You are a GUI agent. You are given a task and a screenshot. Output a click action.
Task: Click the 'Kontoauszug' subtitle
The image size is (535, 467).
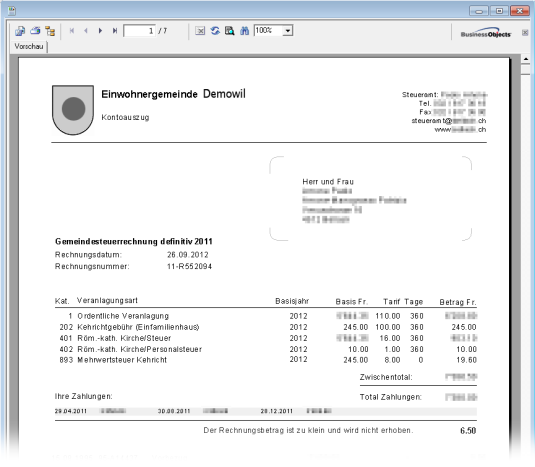tap(125, 117)
